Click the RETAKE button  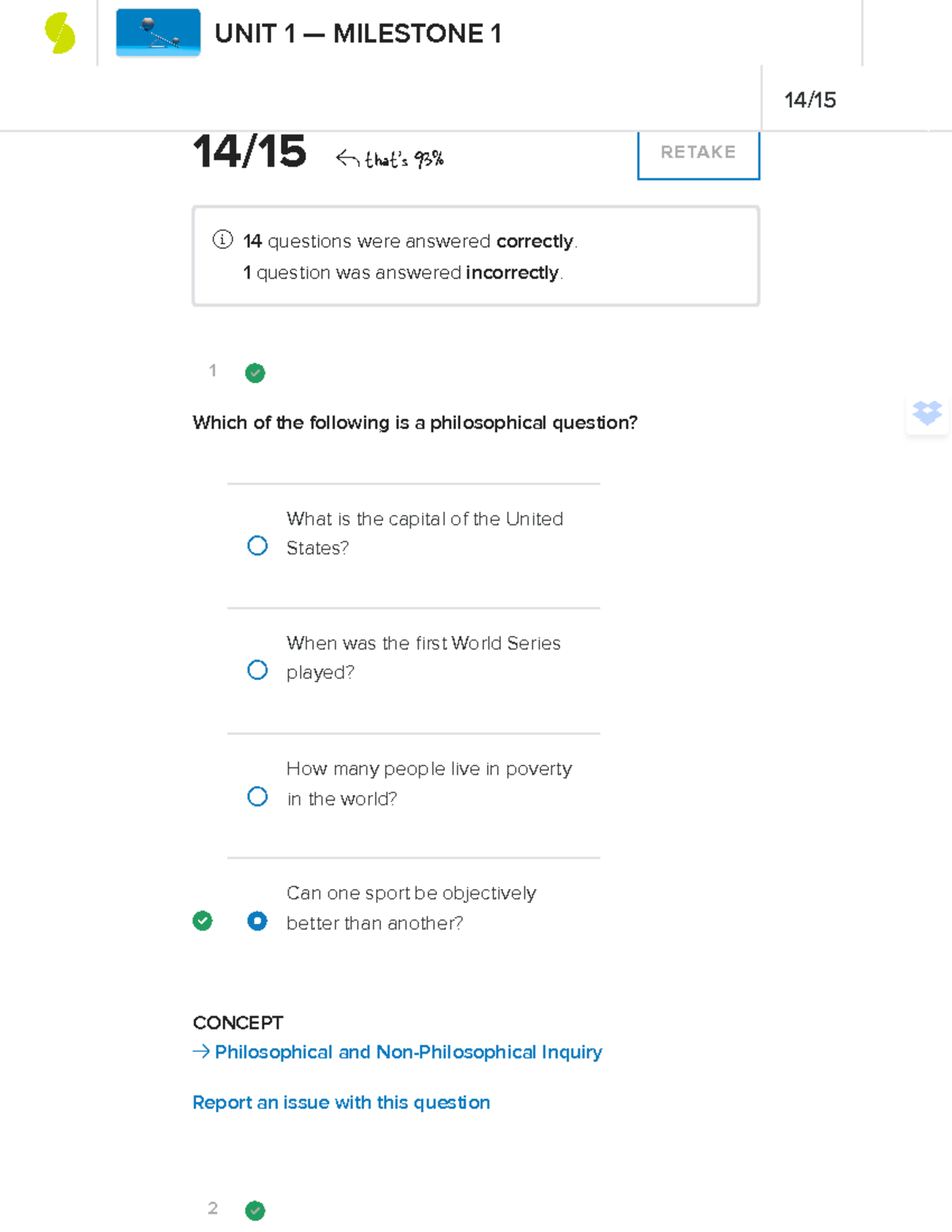click(x=697, y=152)
